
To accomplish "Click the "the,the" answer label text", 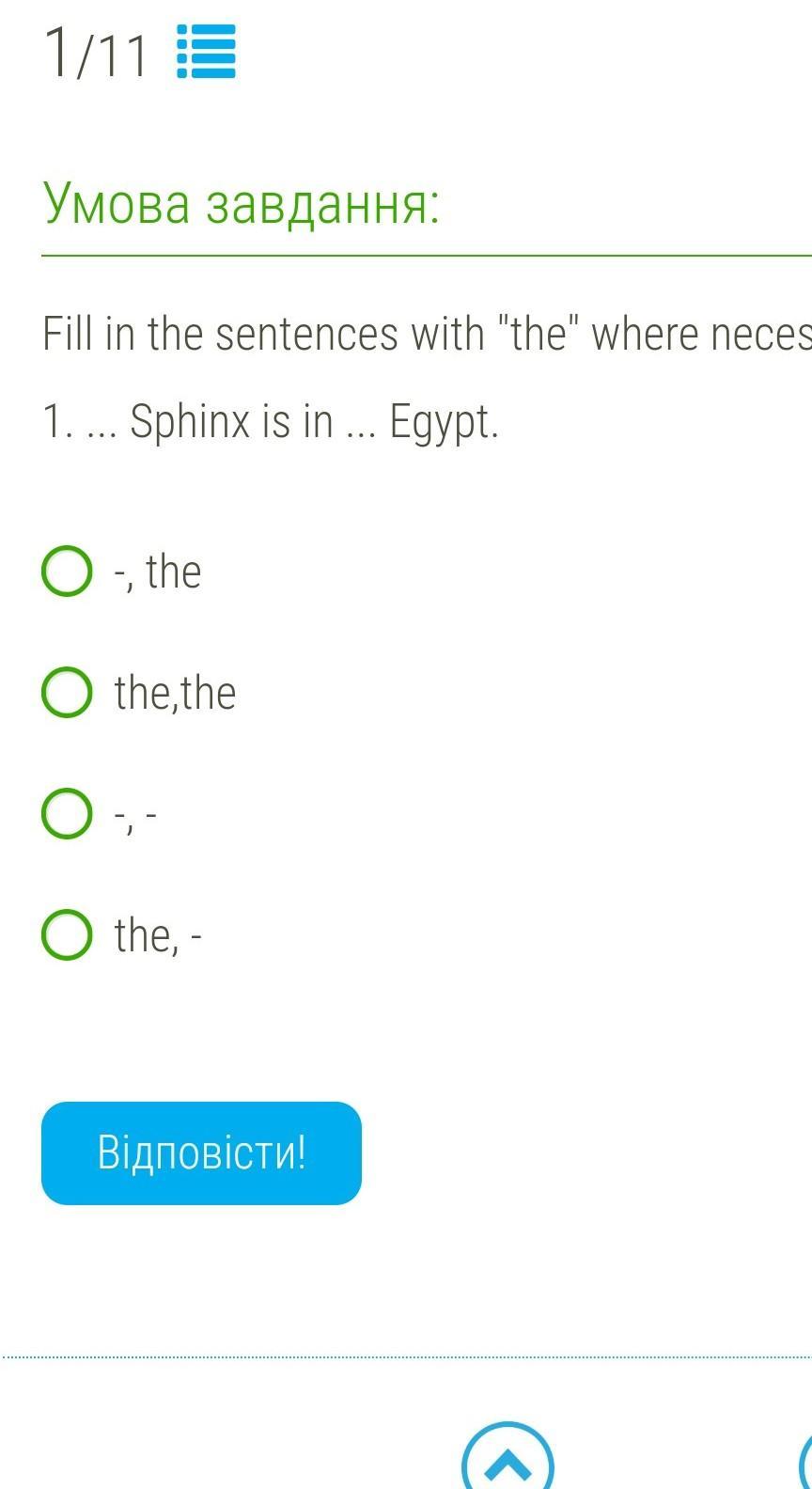I will [175, 693].
